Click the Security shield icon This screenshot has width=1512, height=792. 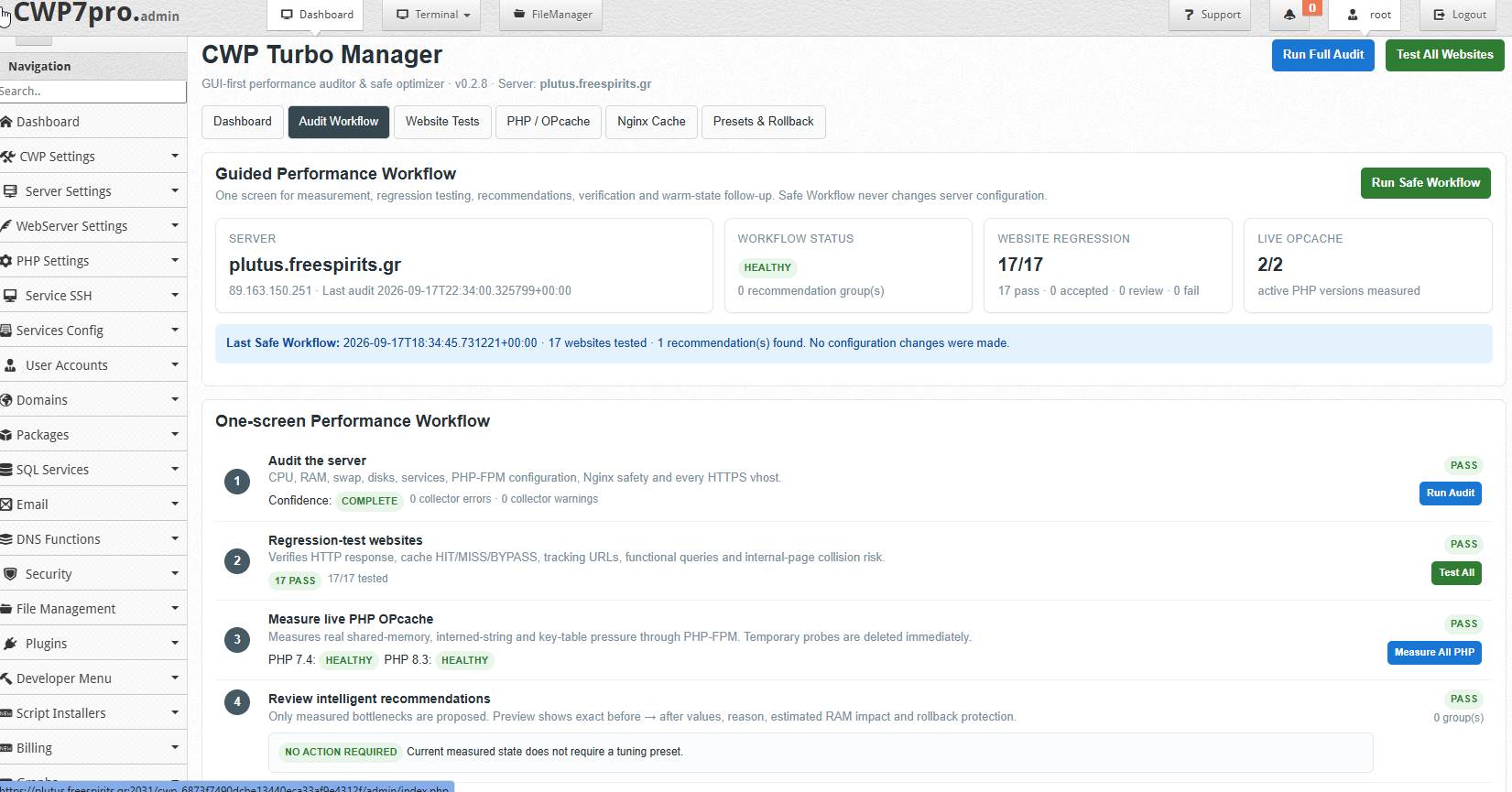coord(10,574)
